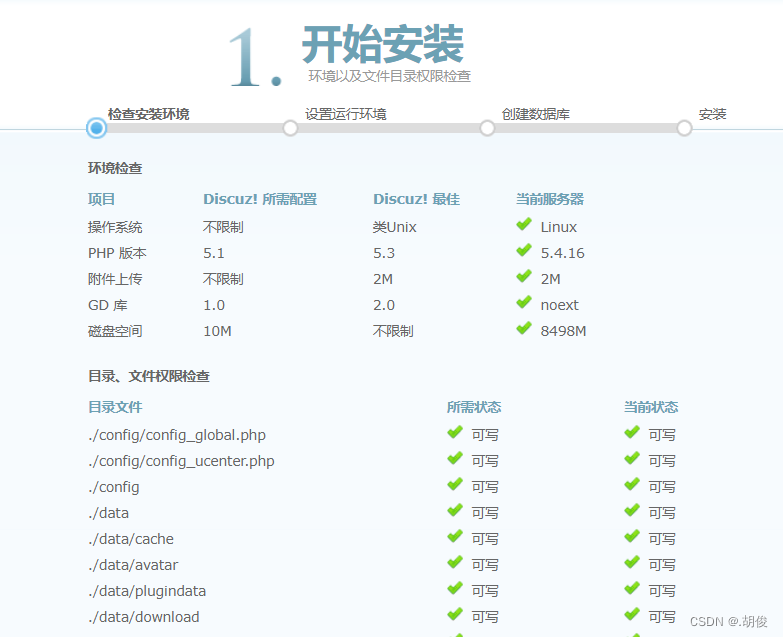Select the 检查安装环境 step marker
The image size is (783, 637).
(96, 128)
